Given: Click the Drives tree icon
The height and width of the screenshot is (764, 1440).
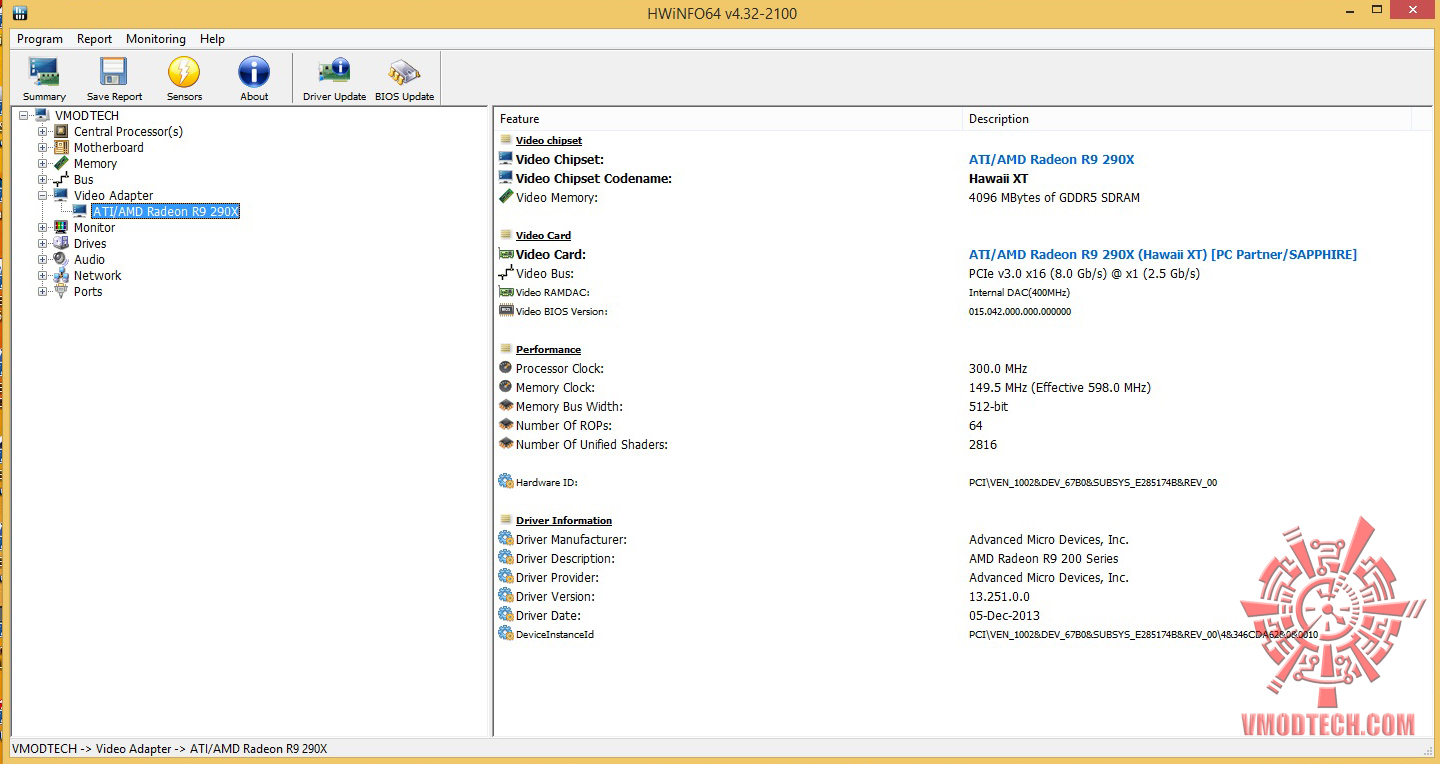Looking at the screenshot, I should click(62, 243).
